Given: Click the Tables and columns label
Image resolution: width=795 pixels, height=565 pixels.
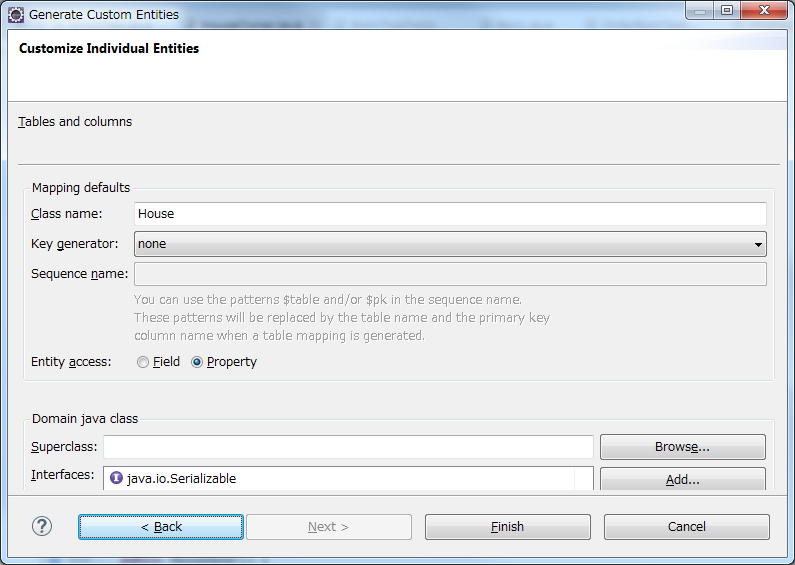Looking at the screenshot, I should pyautogui.click(x=75, y=122).
